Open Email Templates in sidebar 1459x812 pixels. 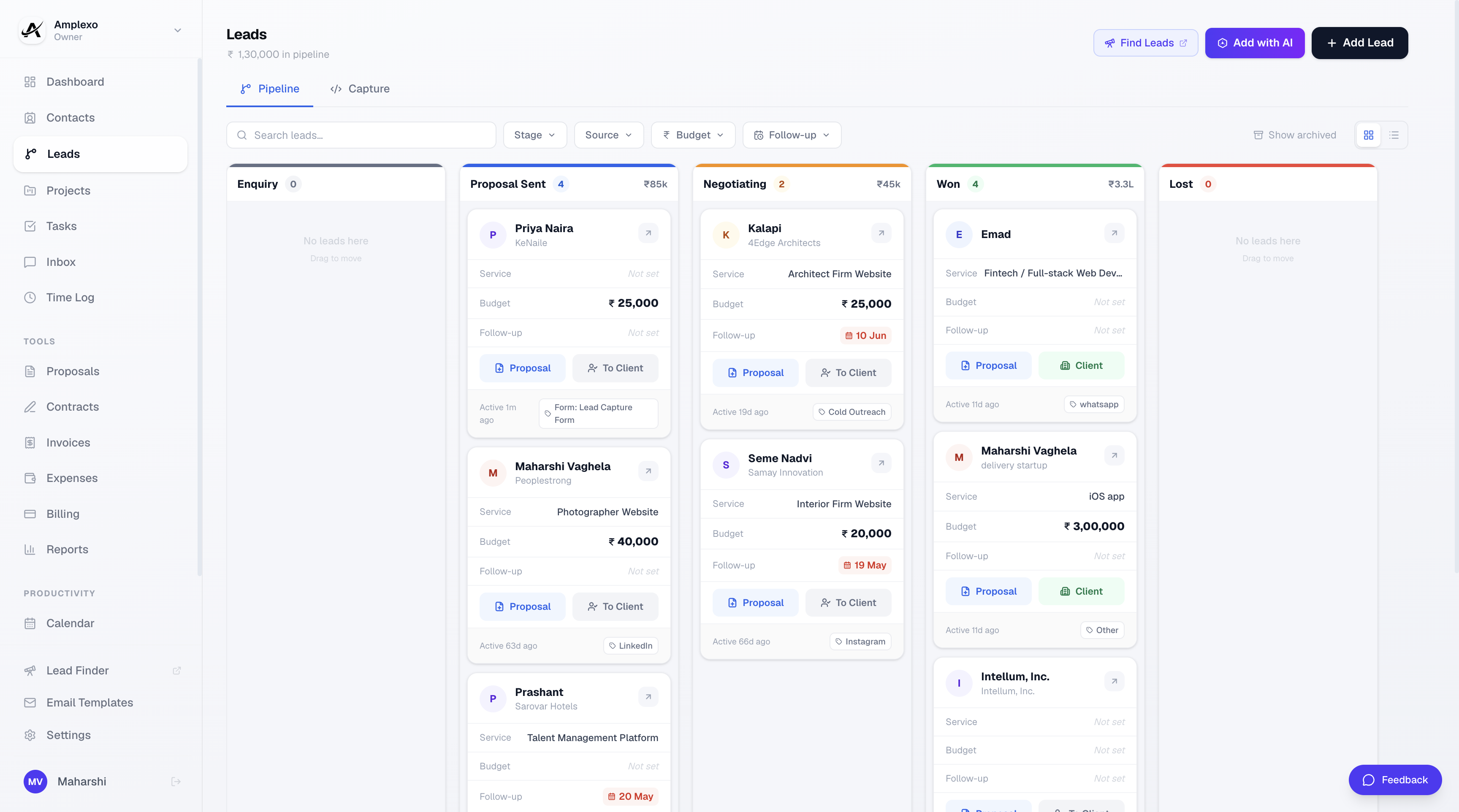pyautogui.click(x=100, y=703)
